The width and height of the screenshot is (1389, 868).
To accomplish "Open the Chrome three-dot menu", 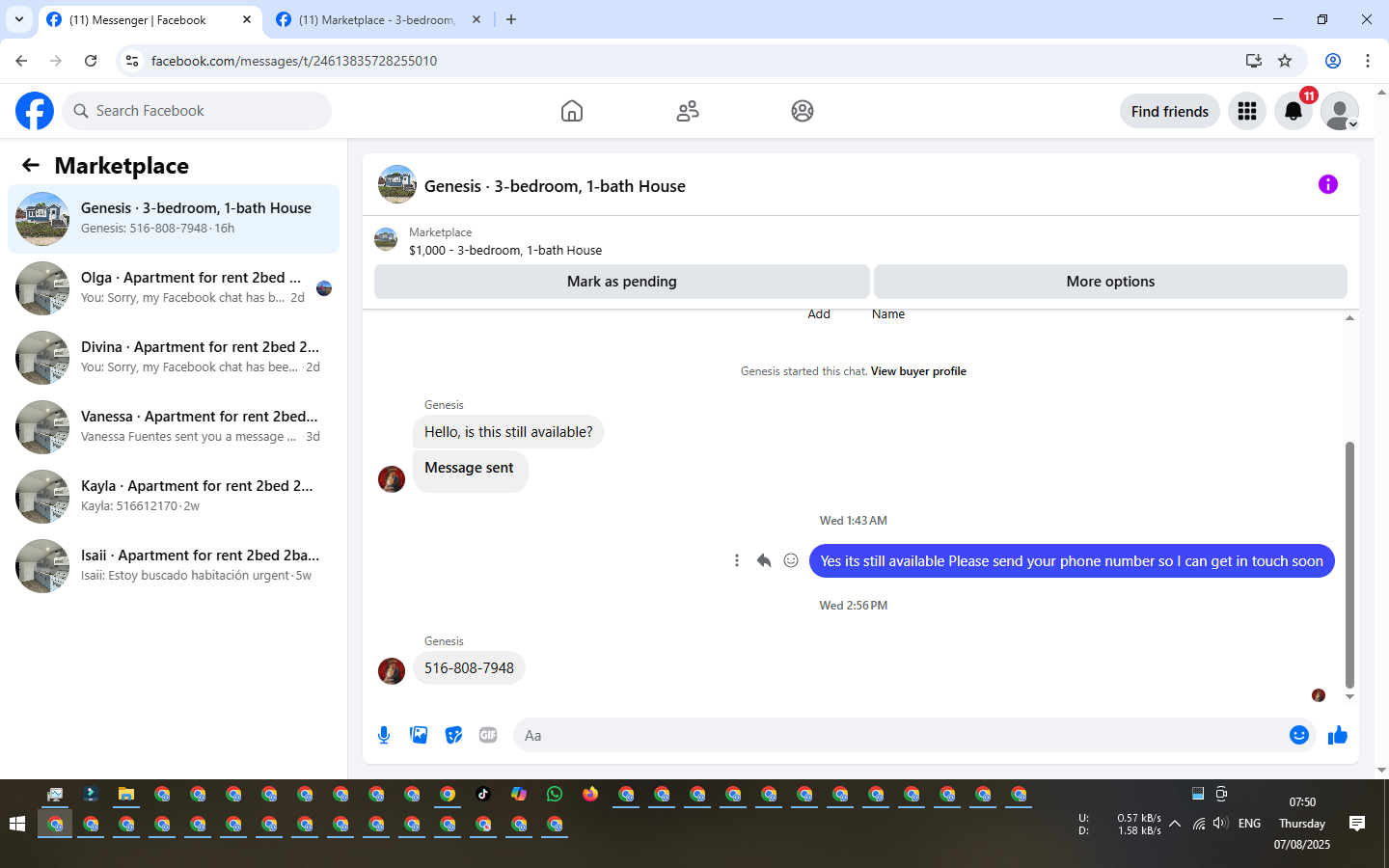I will tap(1368, 61).
